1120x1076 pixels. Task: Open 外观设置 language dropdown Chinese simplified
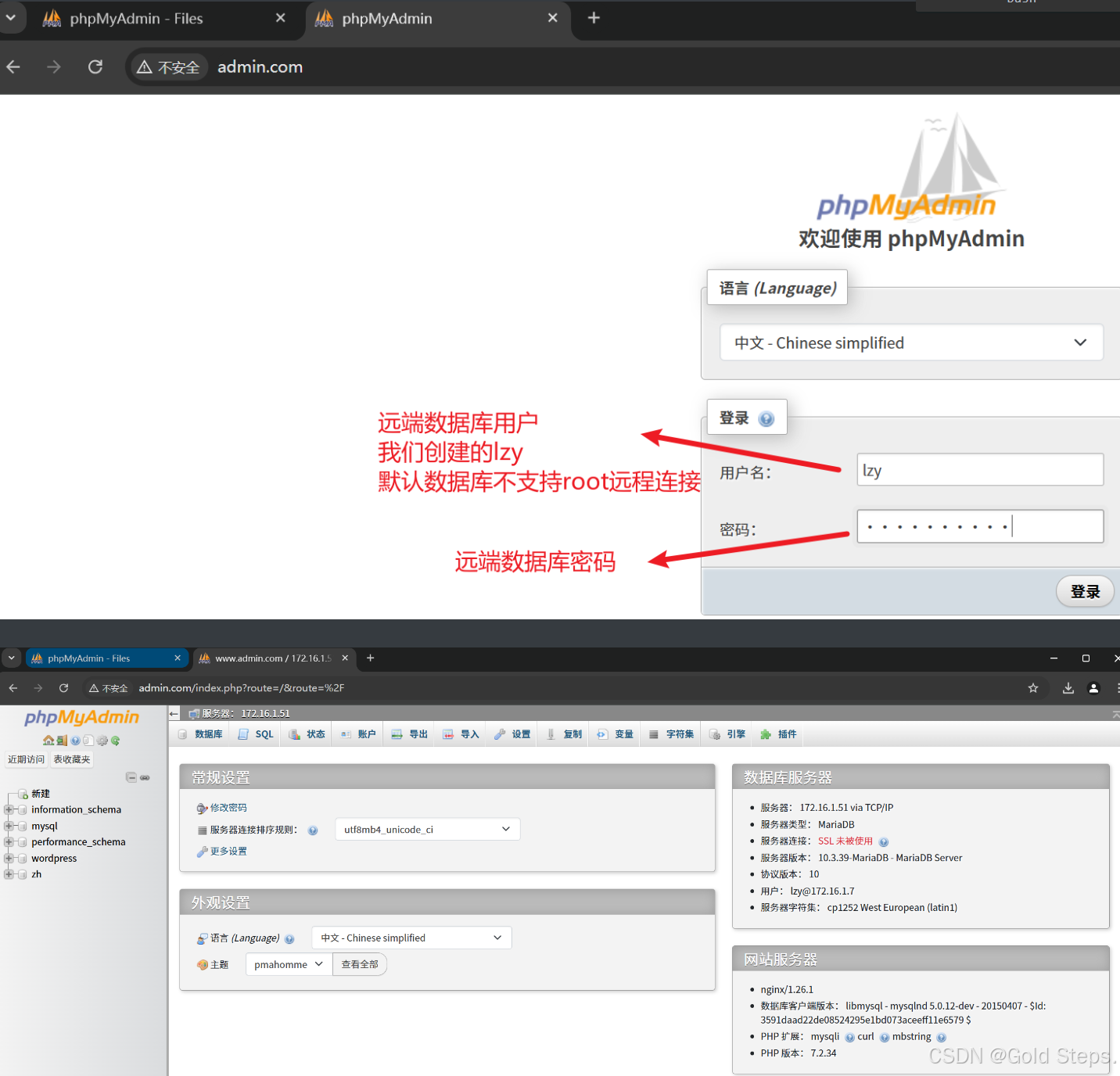pos(411,938)
